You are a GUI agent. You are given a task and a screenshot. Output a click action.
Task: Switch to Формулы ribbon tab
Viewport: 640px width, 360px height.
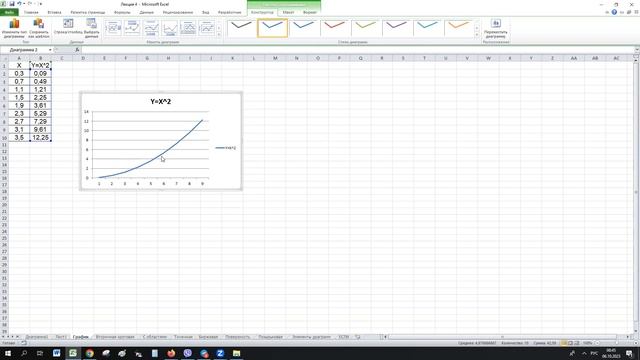(122, 12)
